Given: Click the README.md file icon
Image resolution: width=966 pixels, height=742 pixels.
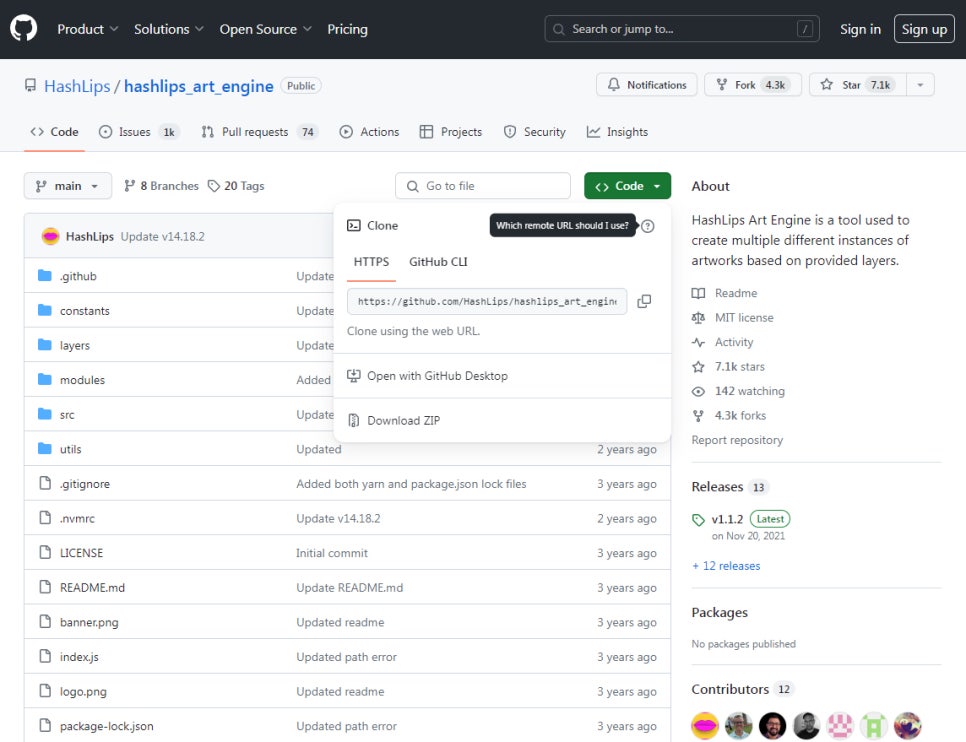Looking at the screenshot, I should pos(44,587).
